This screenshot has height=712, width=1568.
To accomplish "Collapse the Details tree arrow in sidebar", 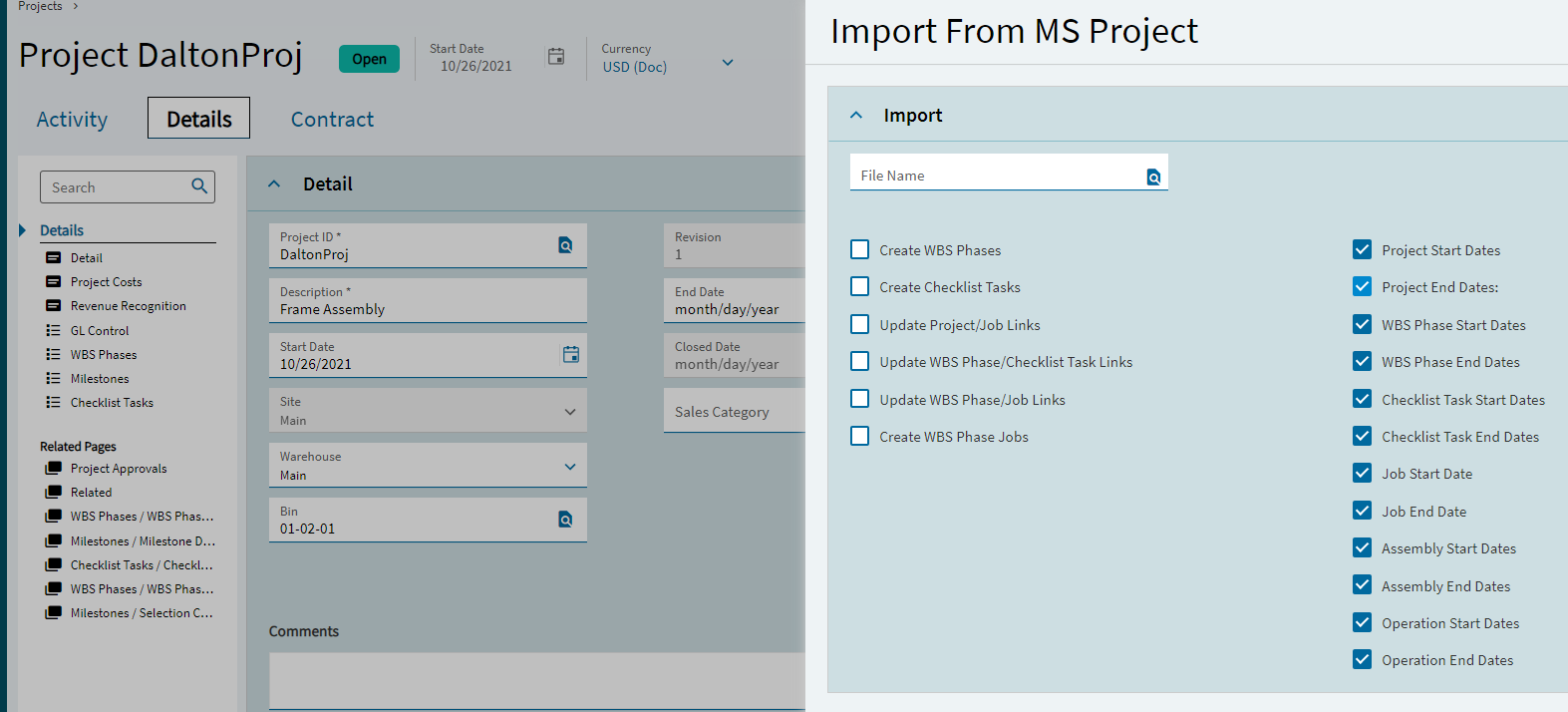I will point(22,230).
